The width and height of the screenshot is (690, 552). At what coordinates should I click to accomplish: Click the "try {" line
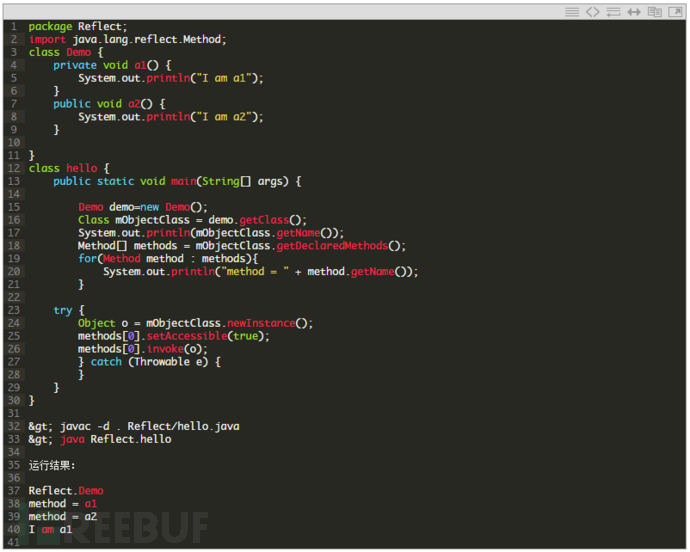(x=69, y=310)
